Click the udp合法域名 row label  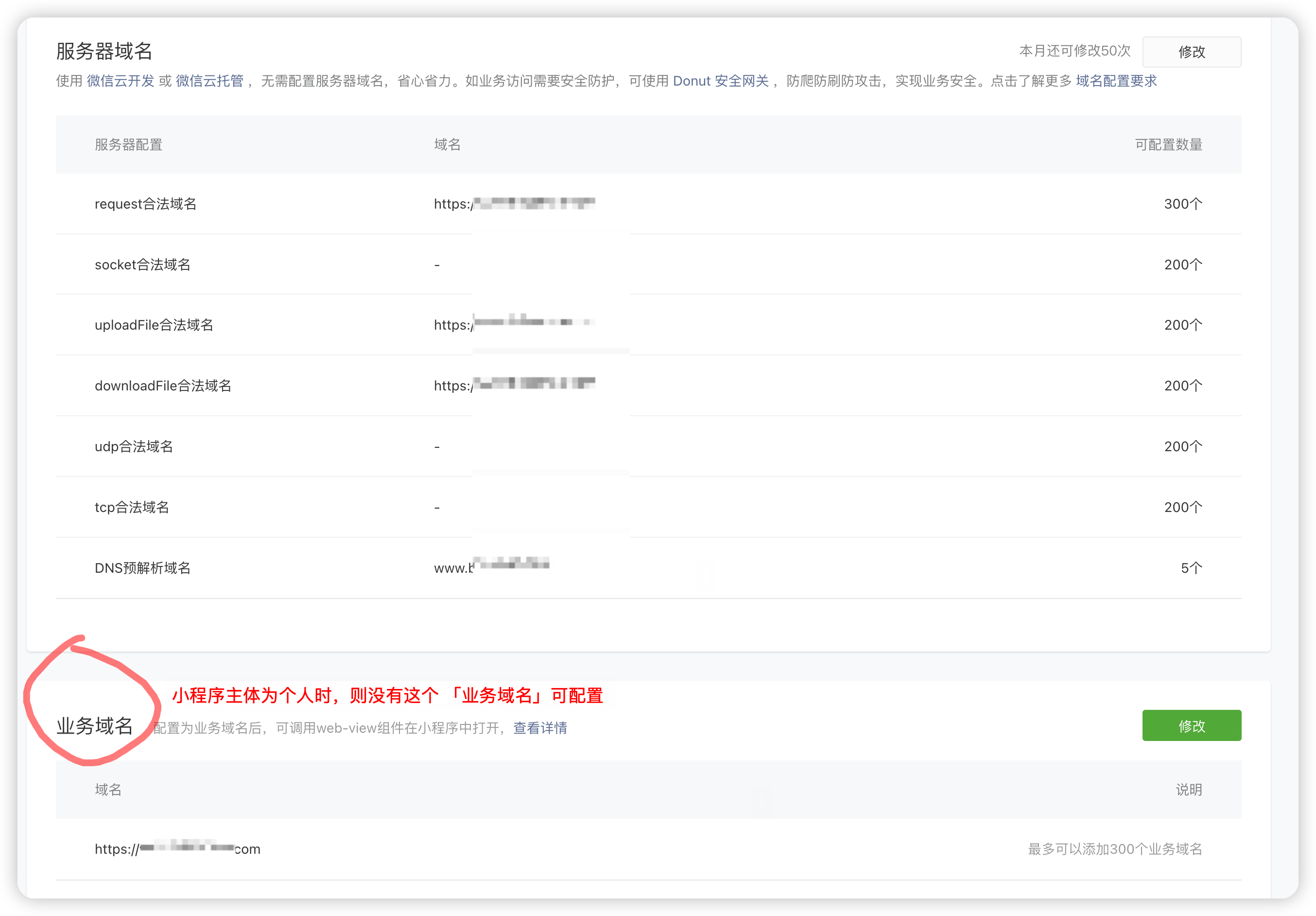click(134, 446)
